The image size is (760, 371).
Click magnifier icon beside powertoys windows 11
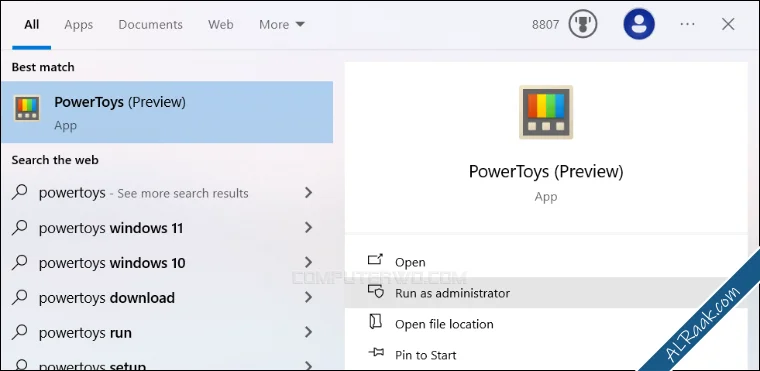[19, 227]
